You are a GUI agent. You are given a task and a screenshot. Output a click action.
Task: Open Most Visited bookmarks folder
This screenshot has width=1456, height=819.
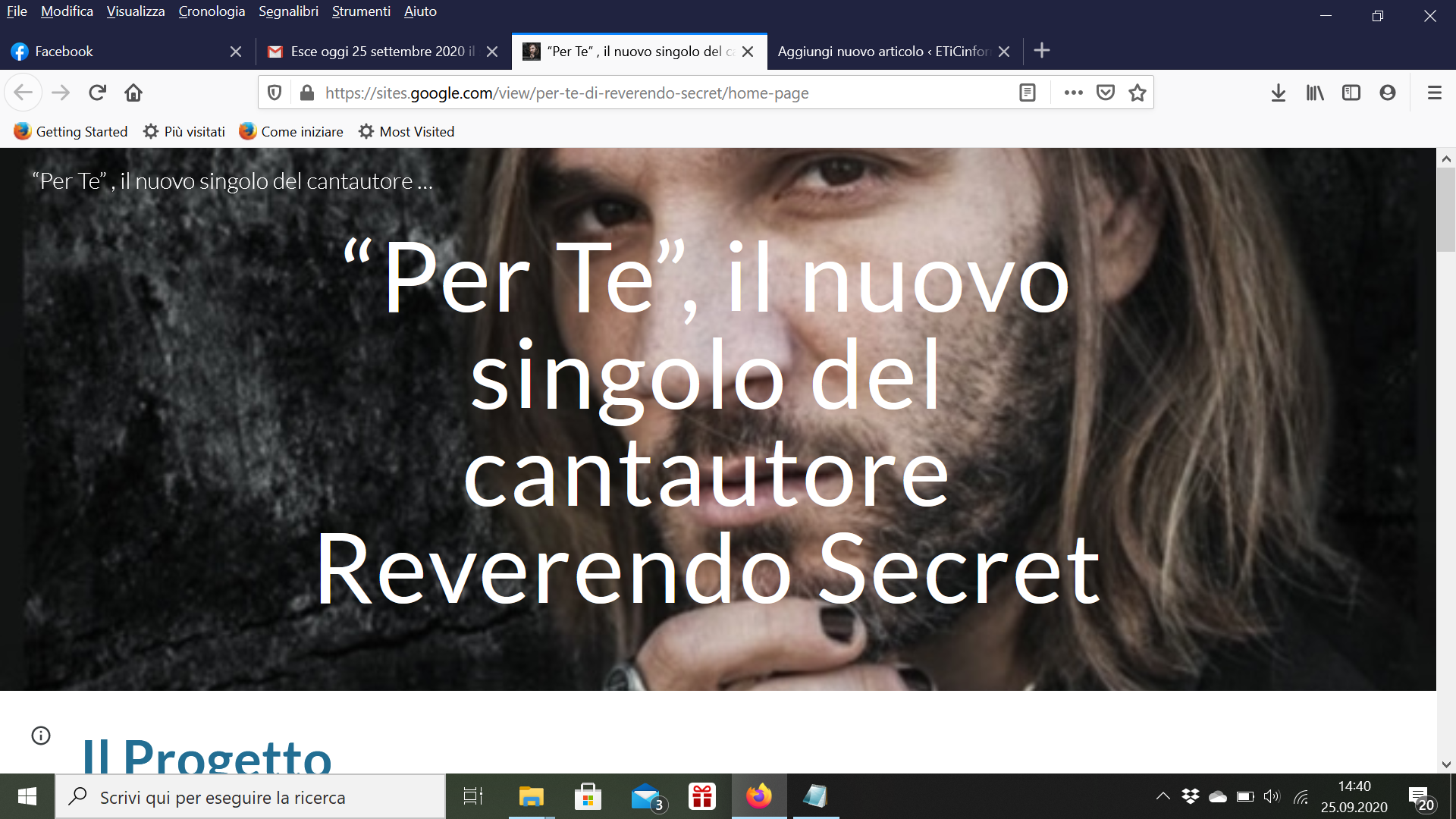[406, 131]
